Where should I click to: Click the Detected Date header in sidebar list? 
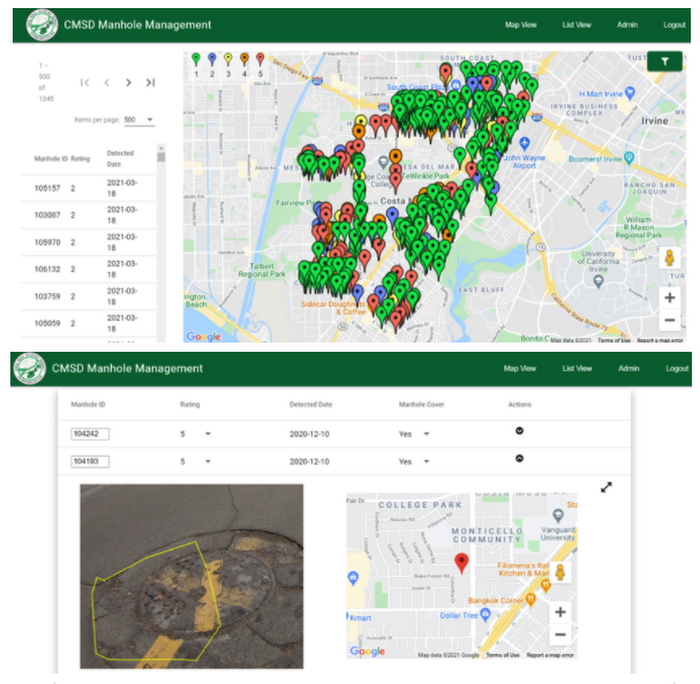[x=120, y=158]
